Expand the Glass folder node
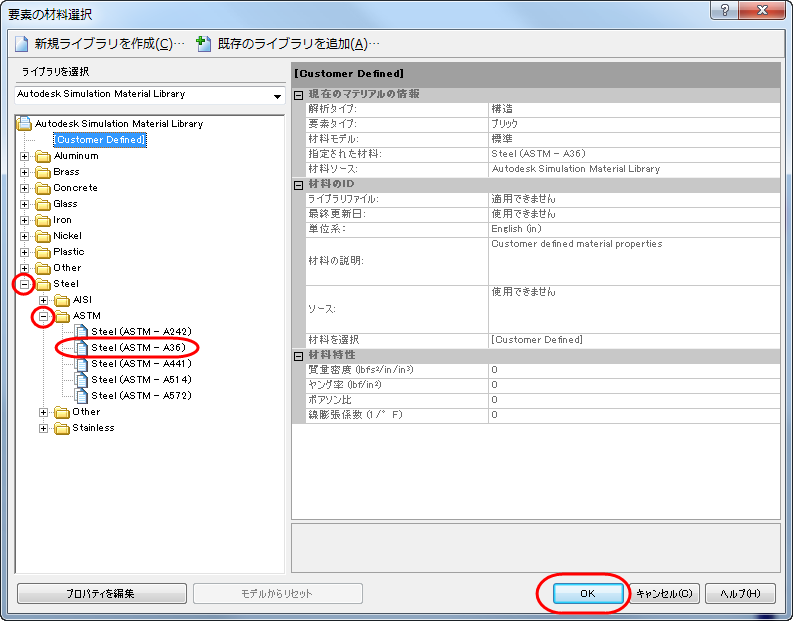Viewport: 793px width, 621px height. pos(24,204)
